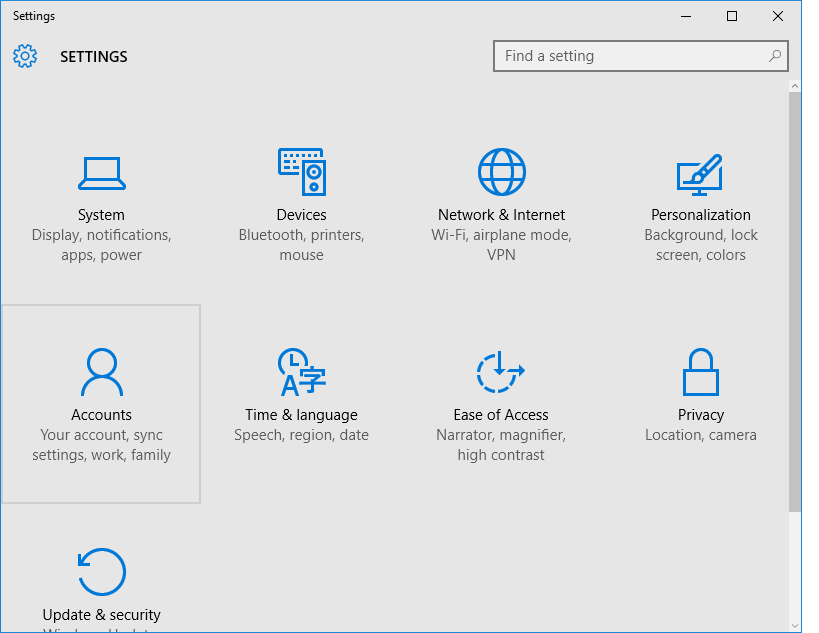Click 'Bluetooth, printers, mouse' description
819x633 pixels.
click(x=301, y=245)
